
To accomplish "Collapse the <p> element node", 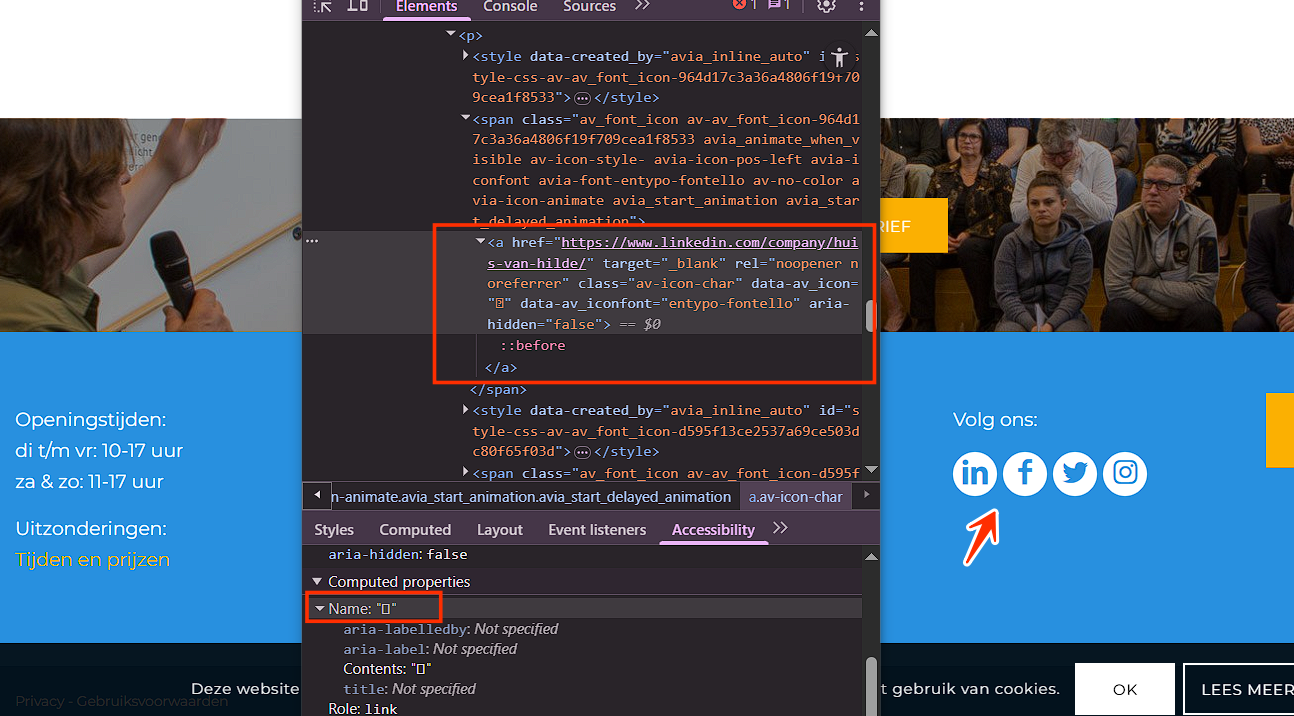I will click(452, 35).
